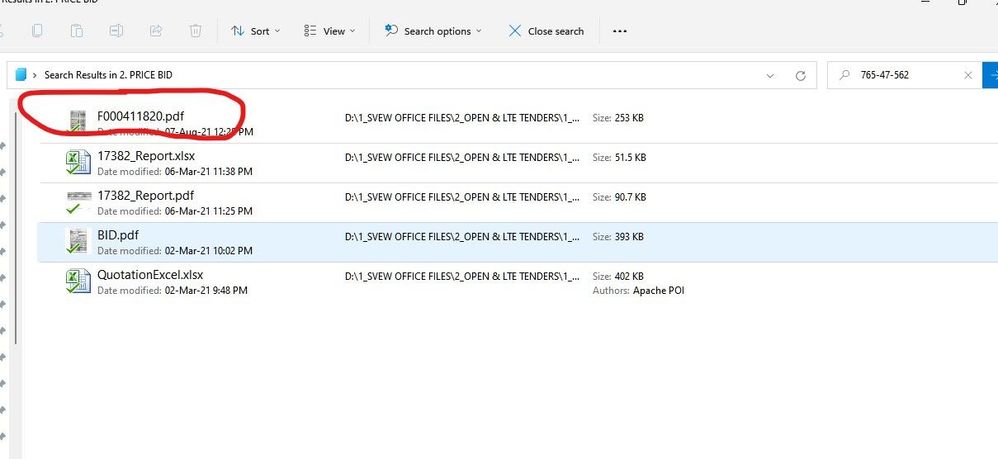The height and width of the screenshot is (459, 998).
Task: Click the Delete trash icon in the toolbar
Action: tap(195, 31)
